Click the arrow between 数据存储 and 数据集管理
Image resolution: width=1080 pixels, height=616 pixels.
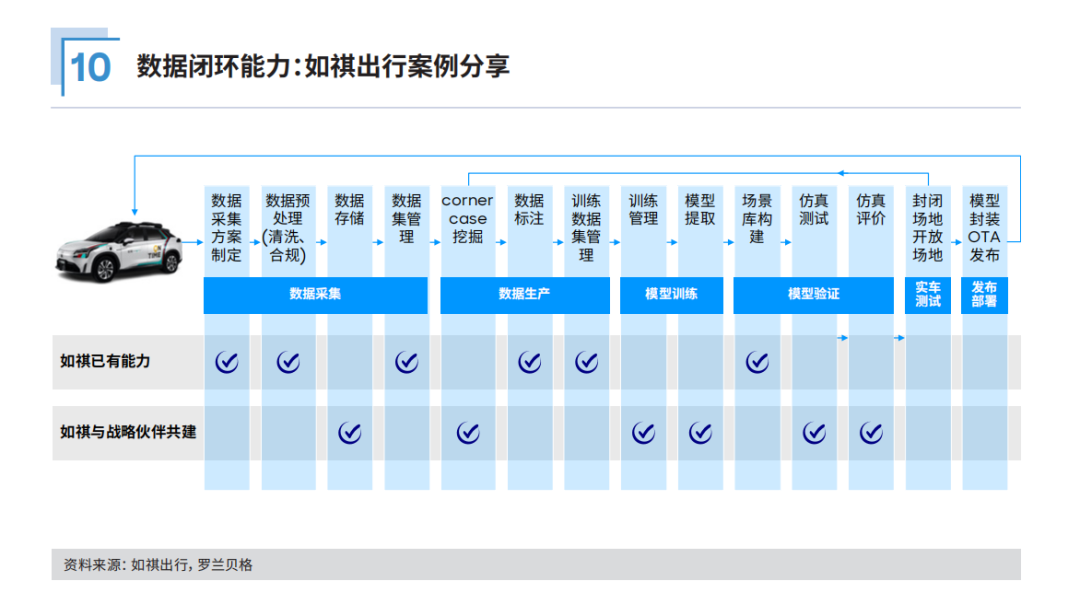tap(377, 240)
